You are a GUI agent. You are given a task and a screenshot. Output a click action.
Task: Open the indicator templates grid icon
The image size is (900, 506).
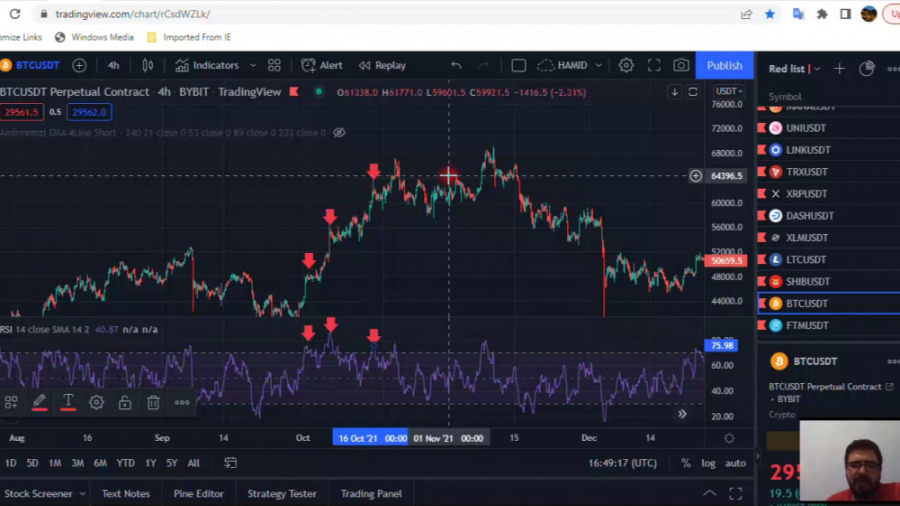click(274, 65)
